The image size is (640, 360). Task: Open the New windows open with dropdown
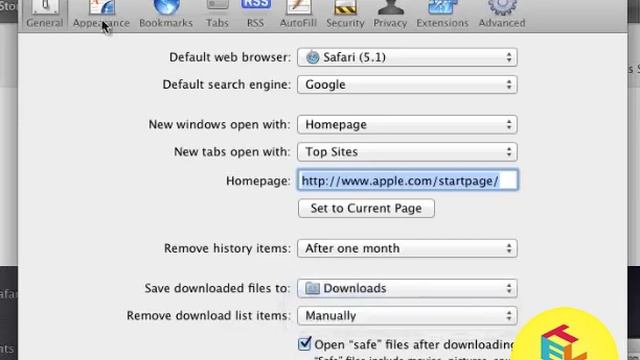pyautogui.click(x=407, y=124)
